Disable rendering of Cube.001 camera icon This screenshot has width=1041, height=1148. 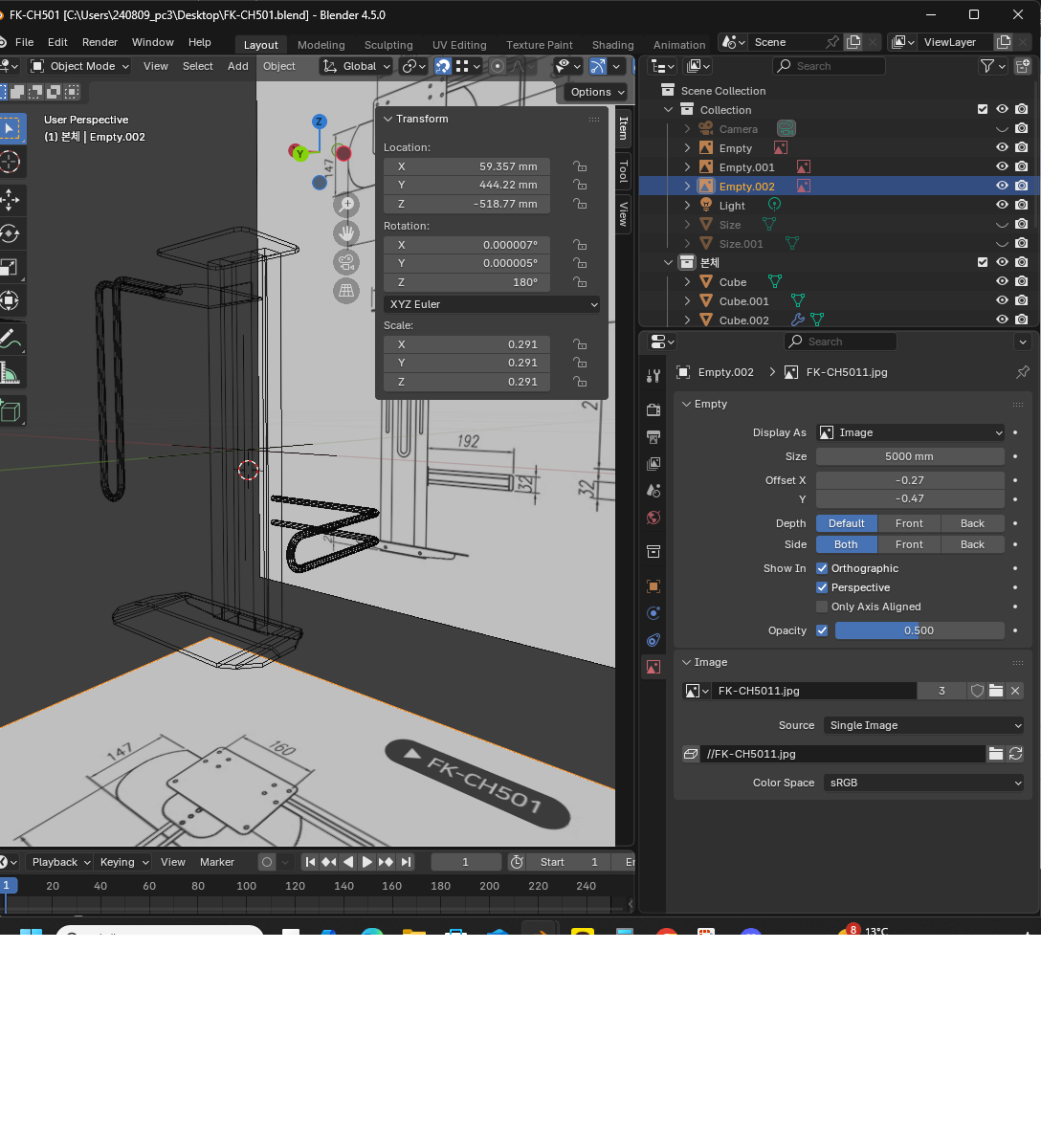pyautogui.click(x=1022, y=301)
